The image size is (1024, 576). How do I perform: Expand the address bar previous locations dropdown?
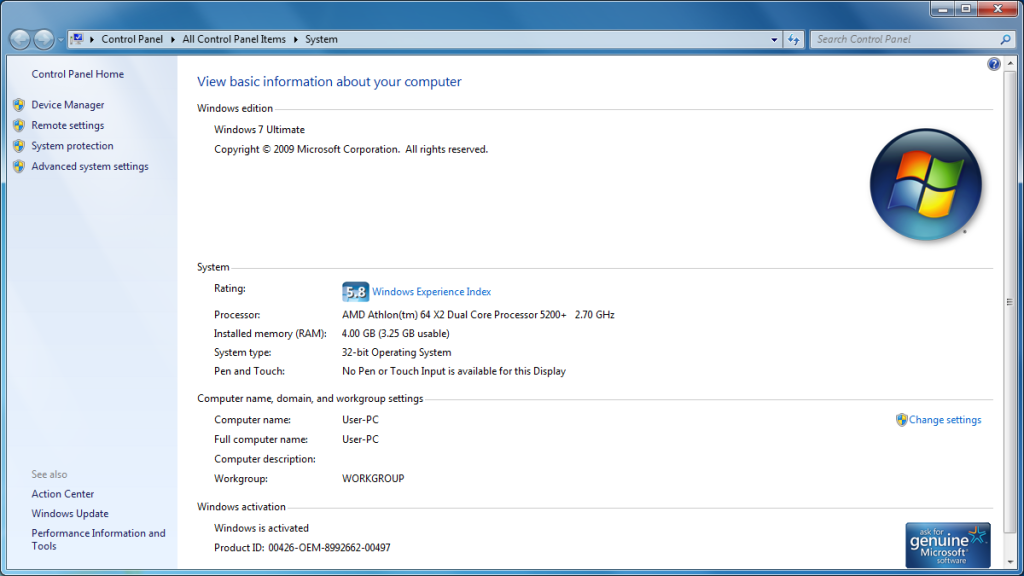(x=775, y=40)
